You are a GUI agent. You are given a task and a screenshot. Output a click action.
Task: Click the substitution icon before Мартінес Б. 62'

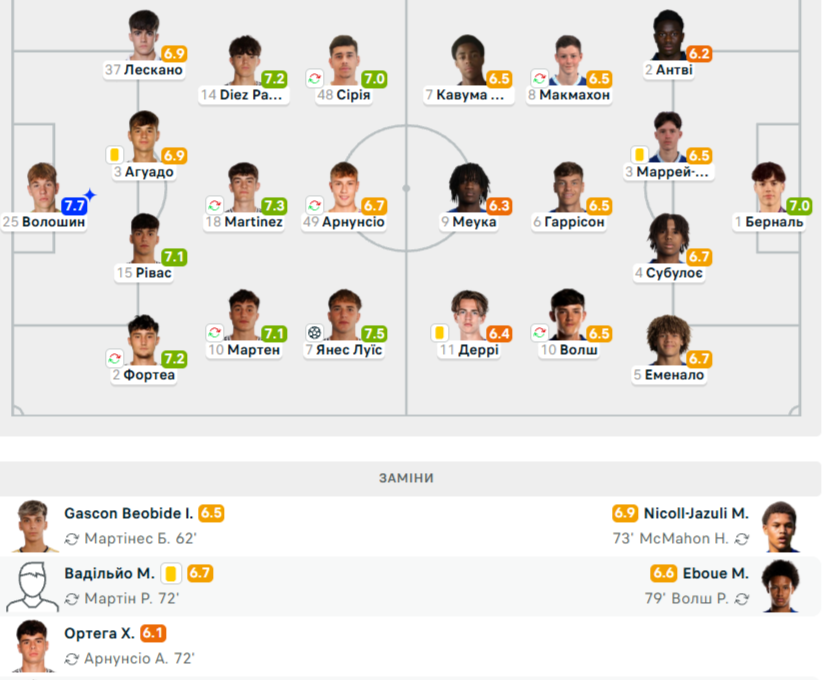pos(72,538)
